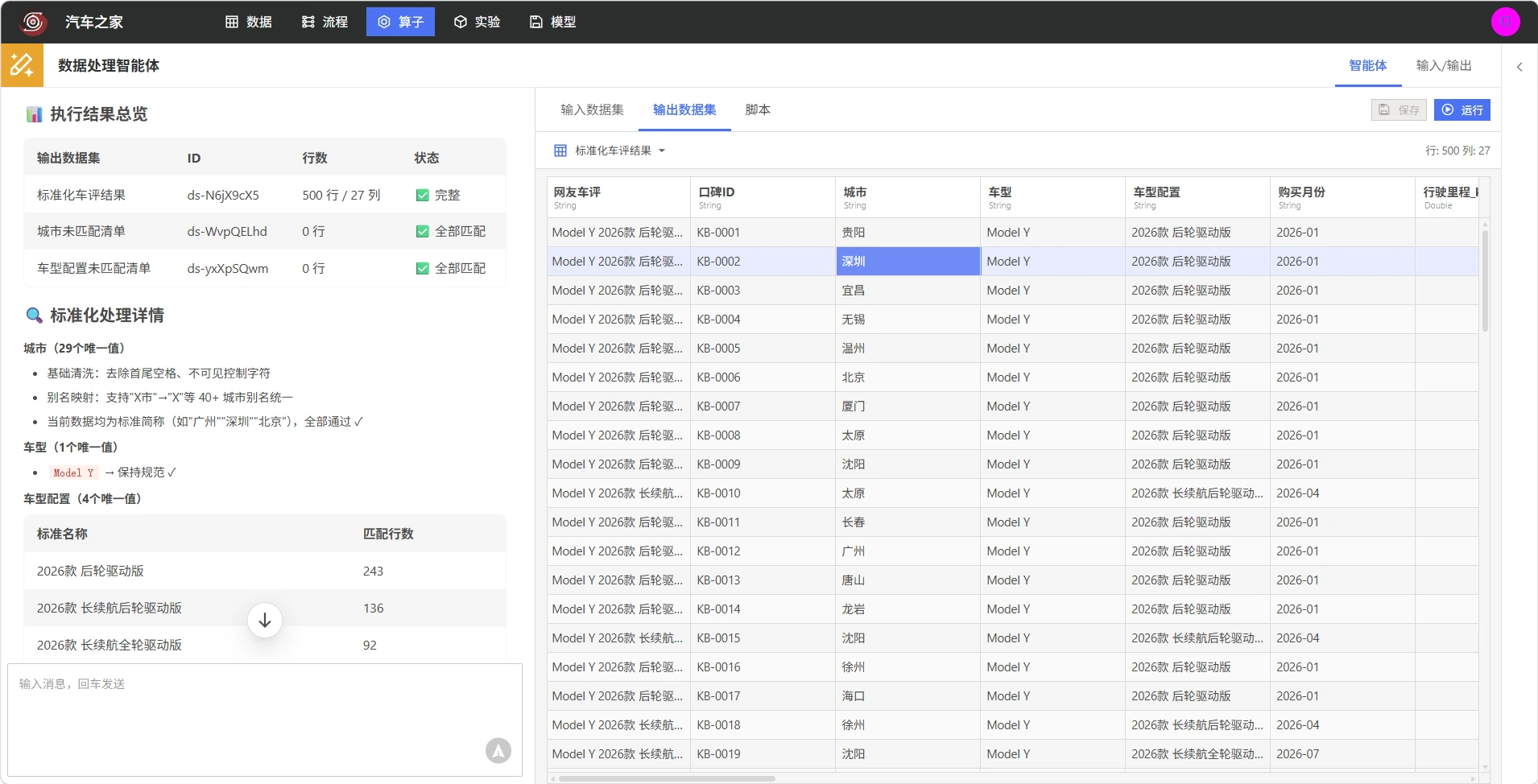Click the 城市 column header in the data table
The image size is (1538, 784).
(908, 197)
